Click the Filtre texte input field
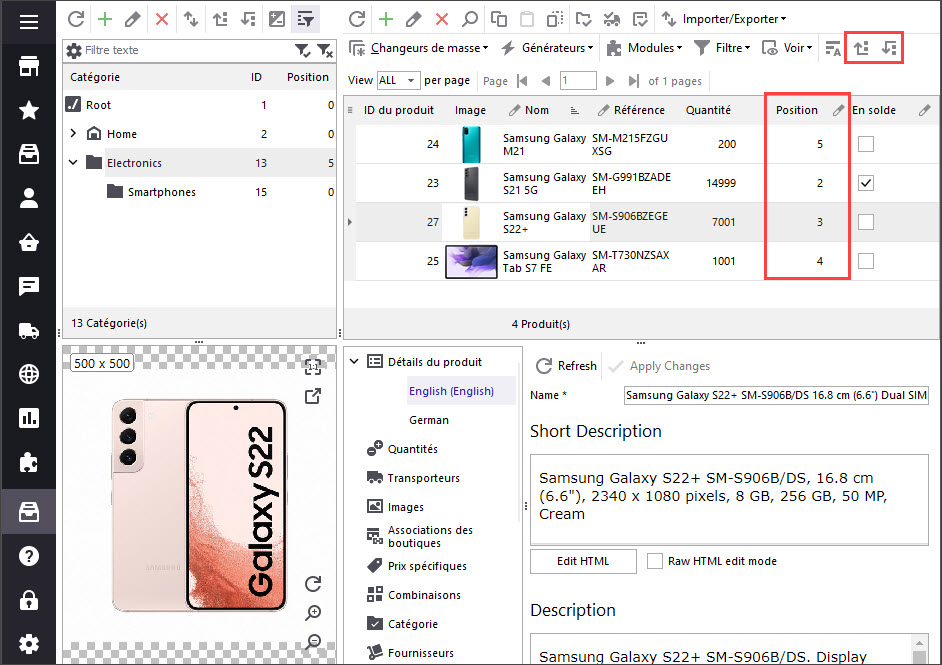The height and width of the screenshot is (665, 942). coord(186,50)
